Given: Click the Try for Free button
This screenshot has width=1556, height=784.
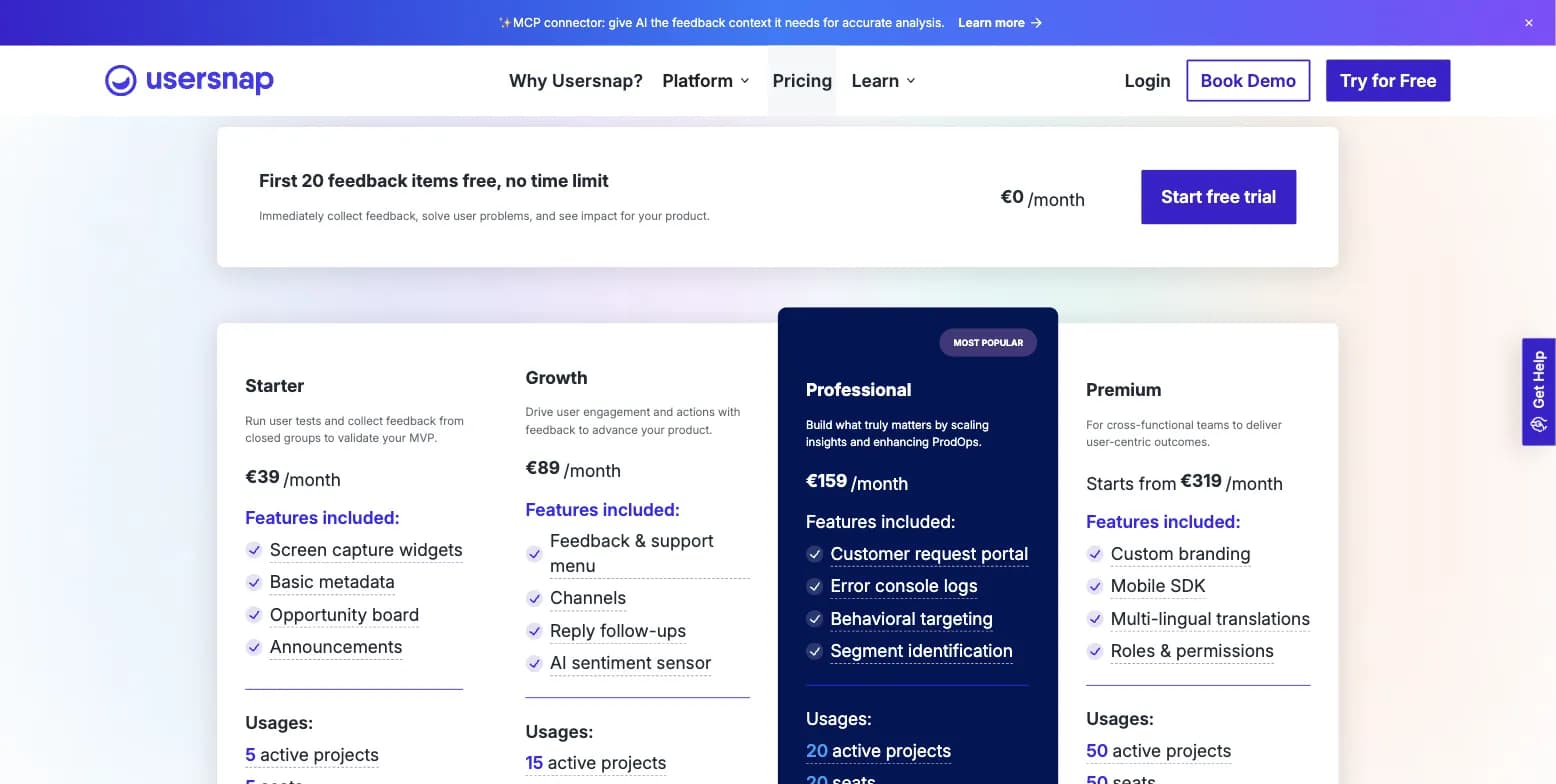Looking at the screenshot, I should coord(1388,81).
